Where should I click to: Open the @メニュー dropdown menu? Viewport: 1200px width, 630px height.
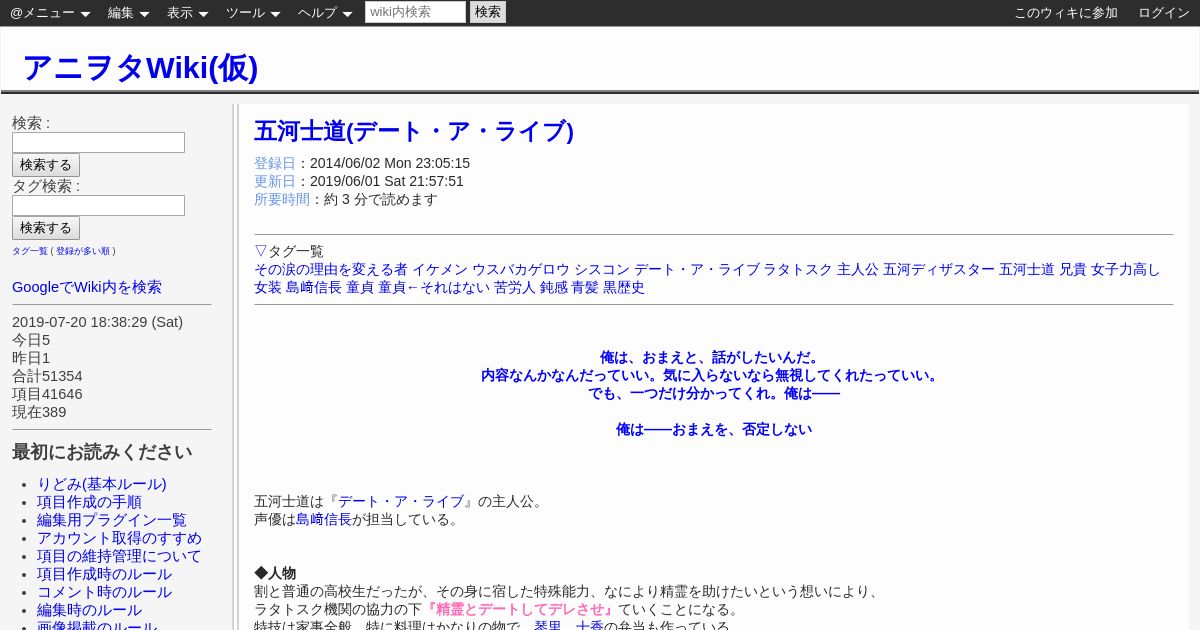(50, 13)
